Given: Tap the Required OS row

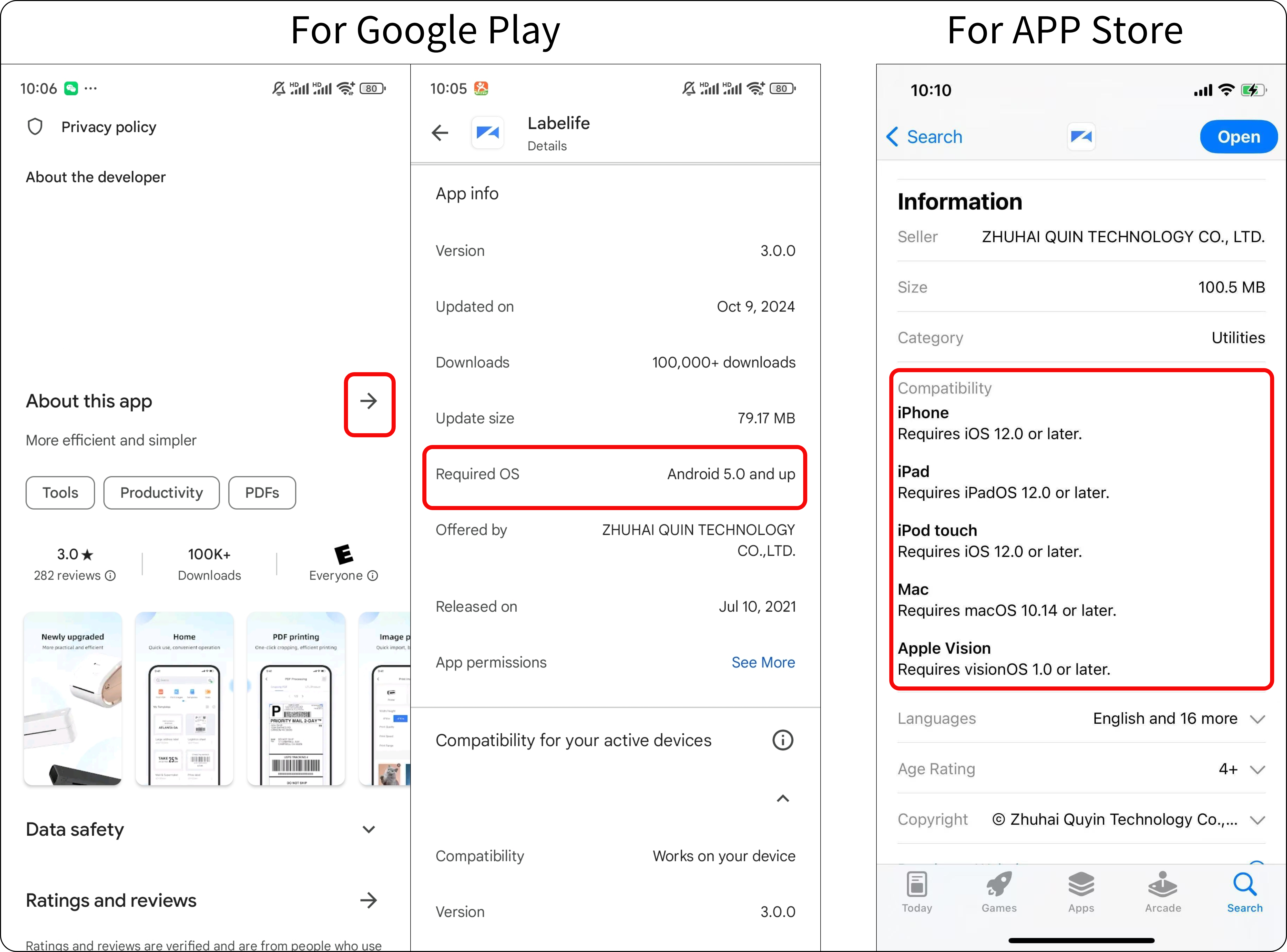Looking at the screenshot, I should pos(615,474).
